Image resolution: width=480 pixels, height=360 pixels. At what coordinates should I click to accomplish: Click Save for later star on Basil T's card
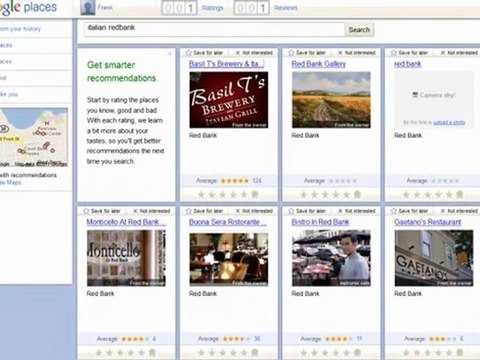pyautogui.click(x=189, y=53)
